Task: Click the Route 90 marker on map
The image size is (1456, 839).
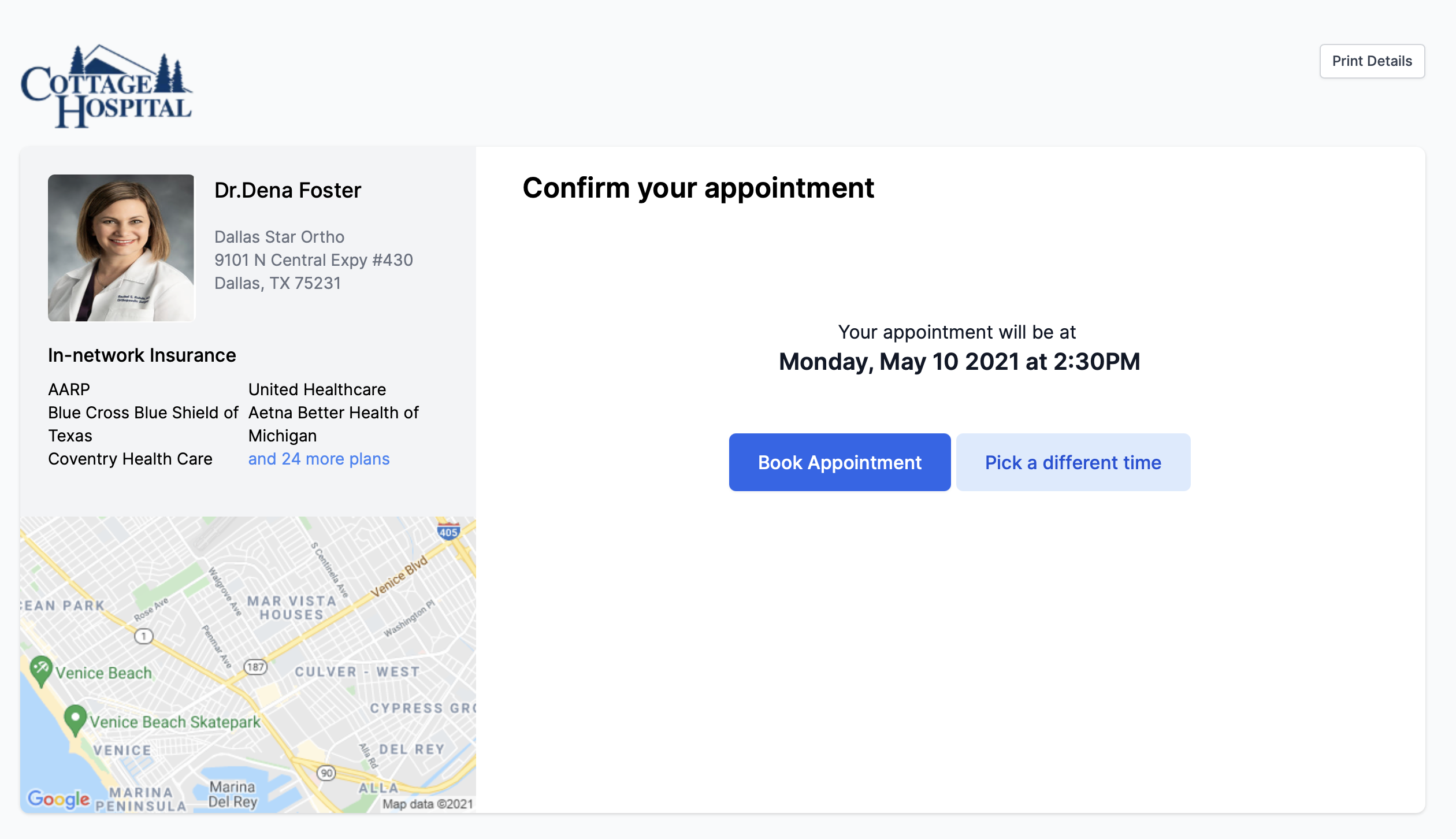Action: coord(326,773)
